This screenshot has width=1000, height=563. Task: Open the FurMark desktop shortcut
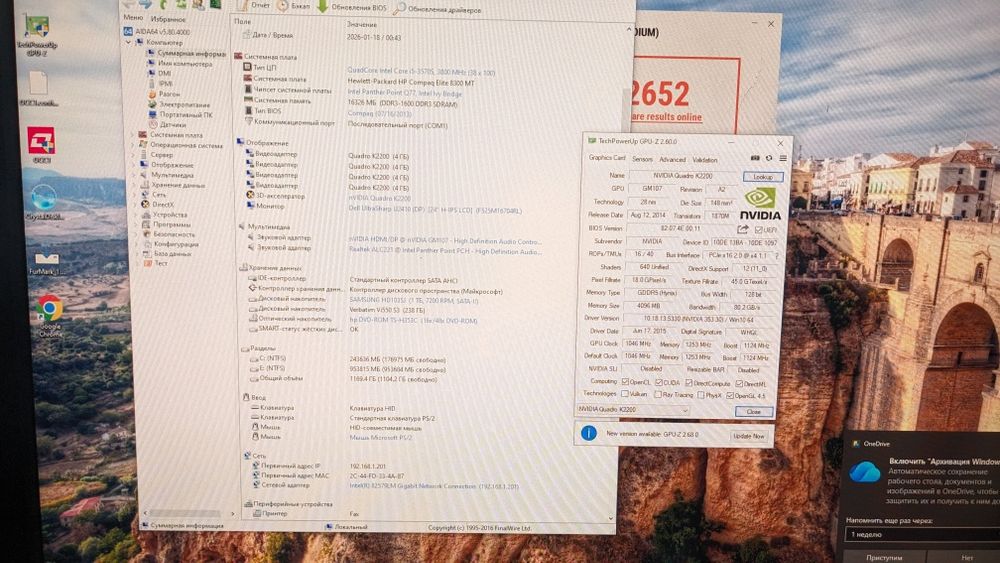click(x=46, y=263)
